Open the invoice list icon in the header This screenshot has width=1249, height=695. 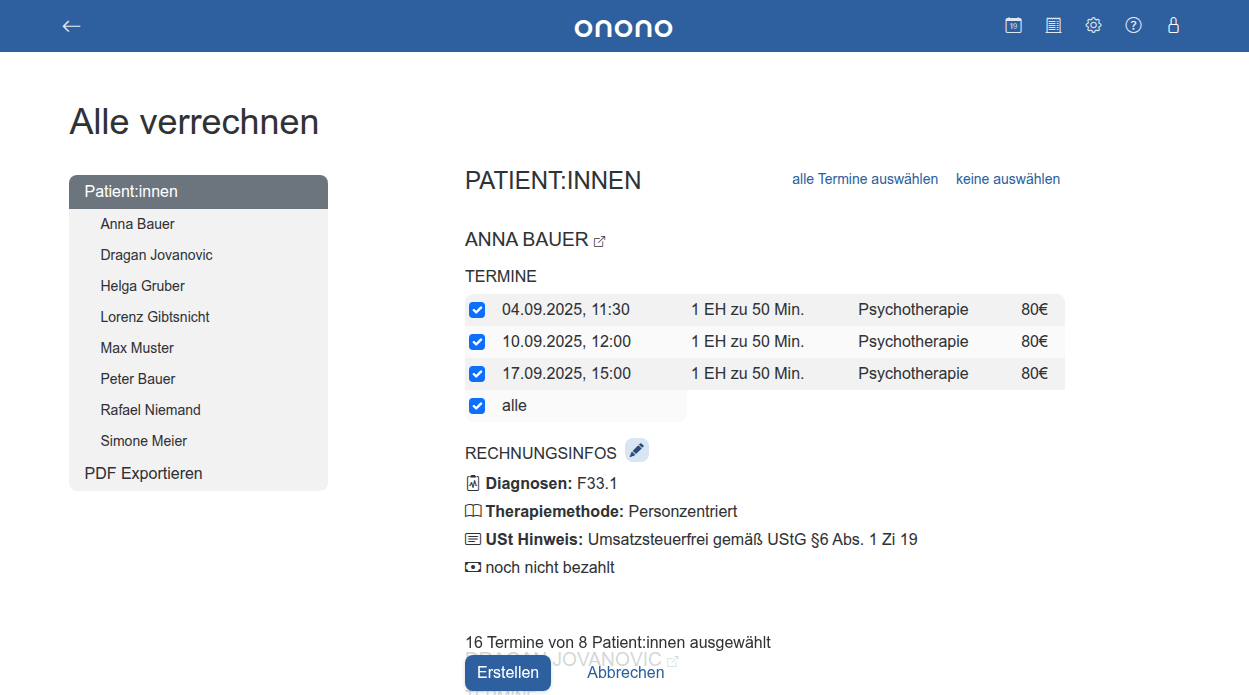pos(1053,25)
